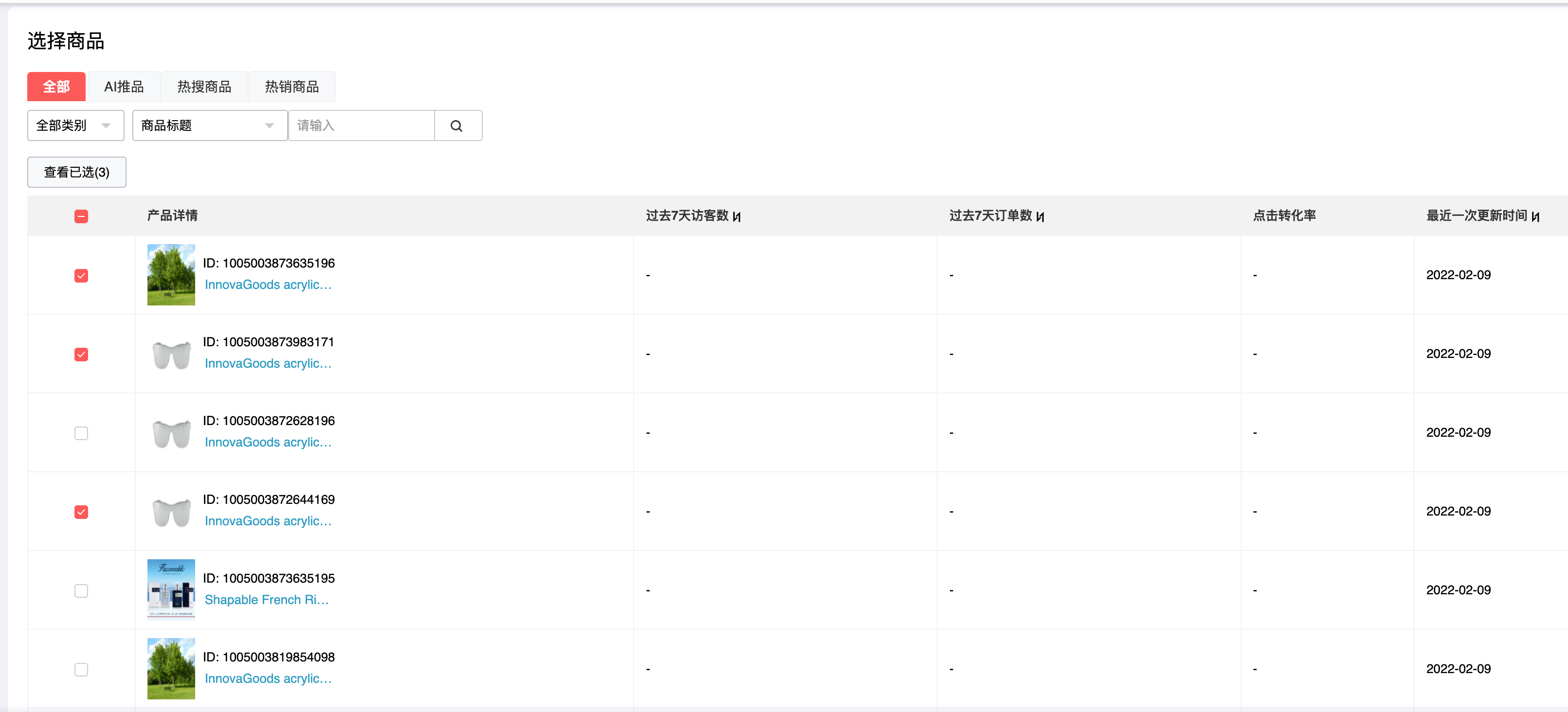Check product 1005003872628196 checkbox
Screen dimensions: 1568x712
point(81,433)
